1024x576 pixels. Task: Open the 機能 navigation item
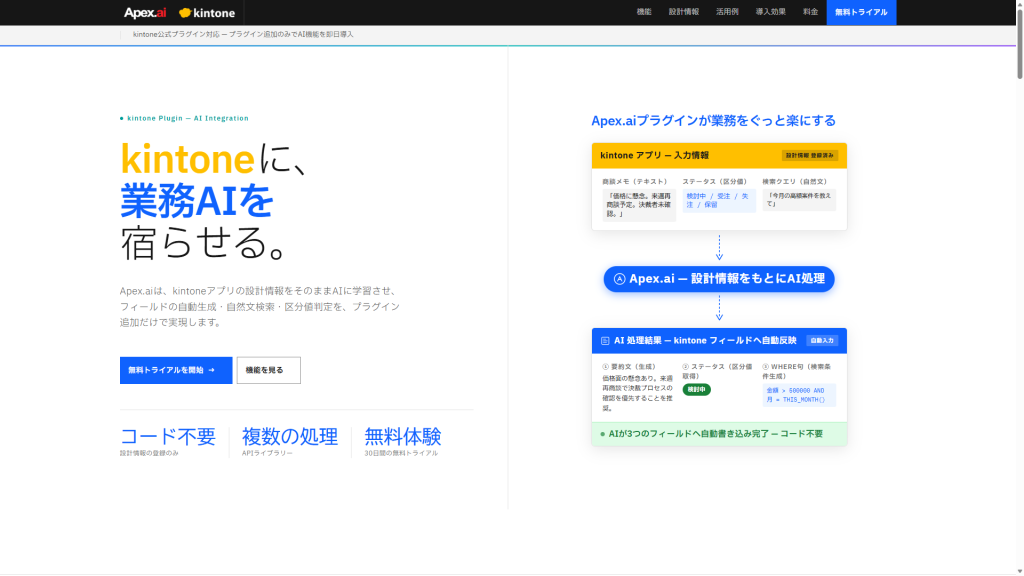(x=644, y=12)
